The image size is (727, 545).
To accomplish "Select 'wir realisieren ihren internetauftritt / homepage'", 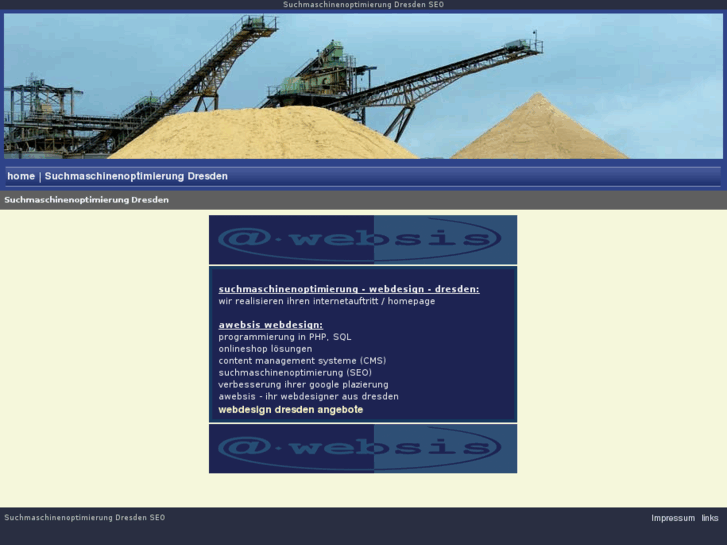I will click(x=327, y=301).
